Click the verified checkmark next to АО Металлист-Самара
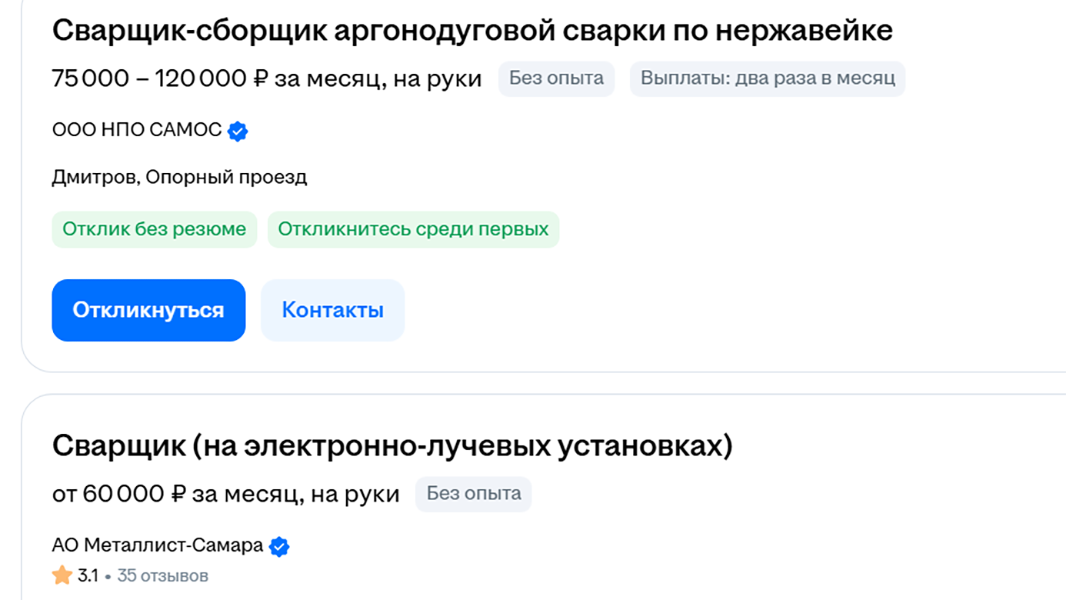1066x600 pixels. click(280, 546)
